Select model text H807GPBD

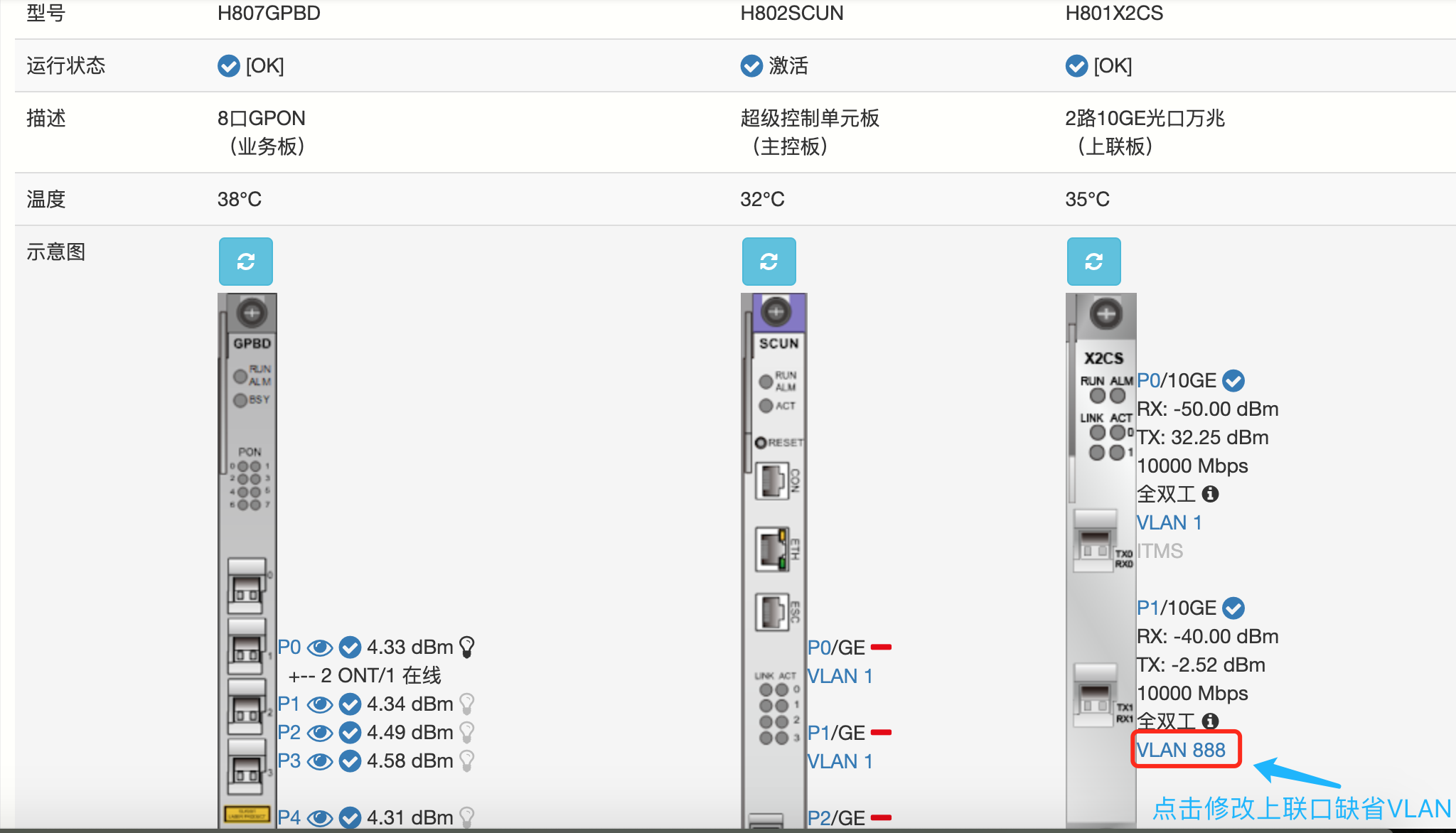click(x=269, y=13)
